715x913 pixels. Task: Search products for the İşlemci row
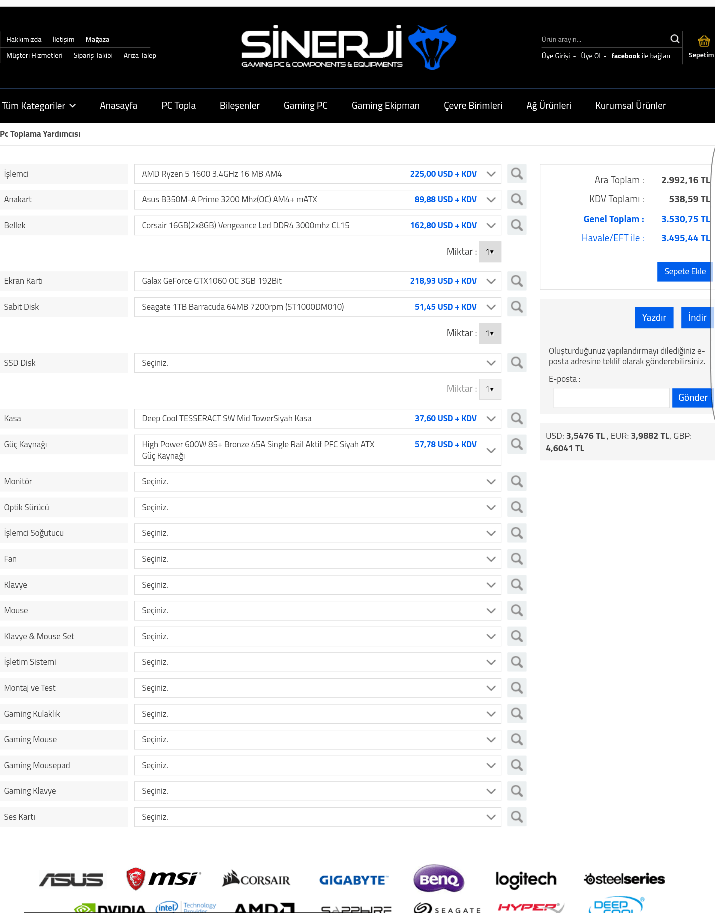click(x=516, y=174)
